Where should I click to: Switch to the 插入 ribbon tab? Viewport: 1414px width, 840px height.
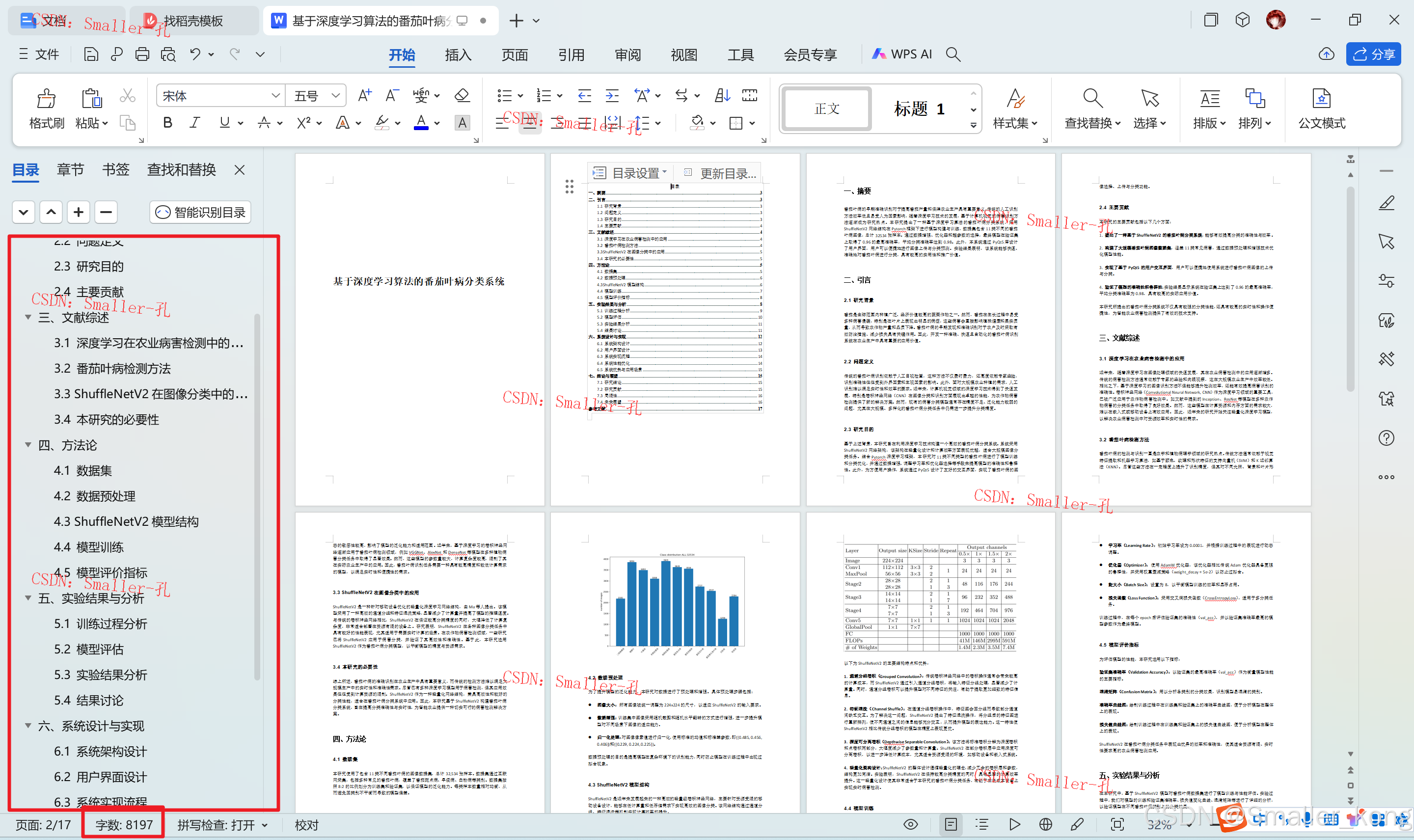pos(458,55)
